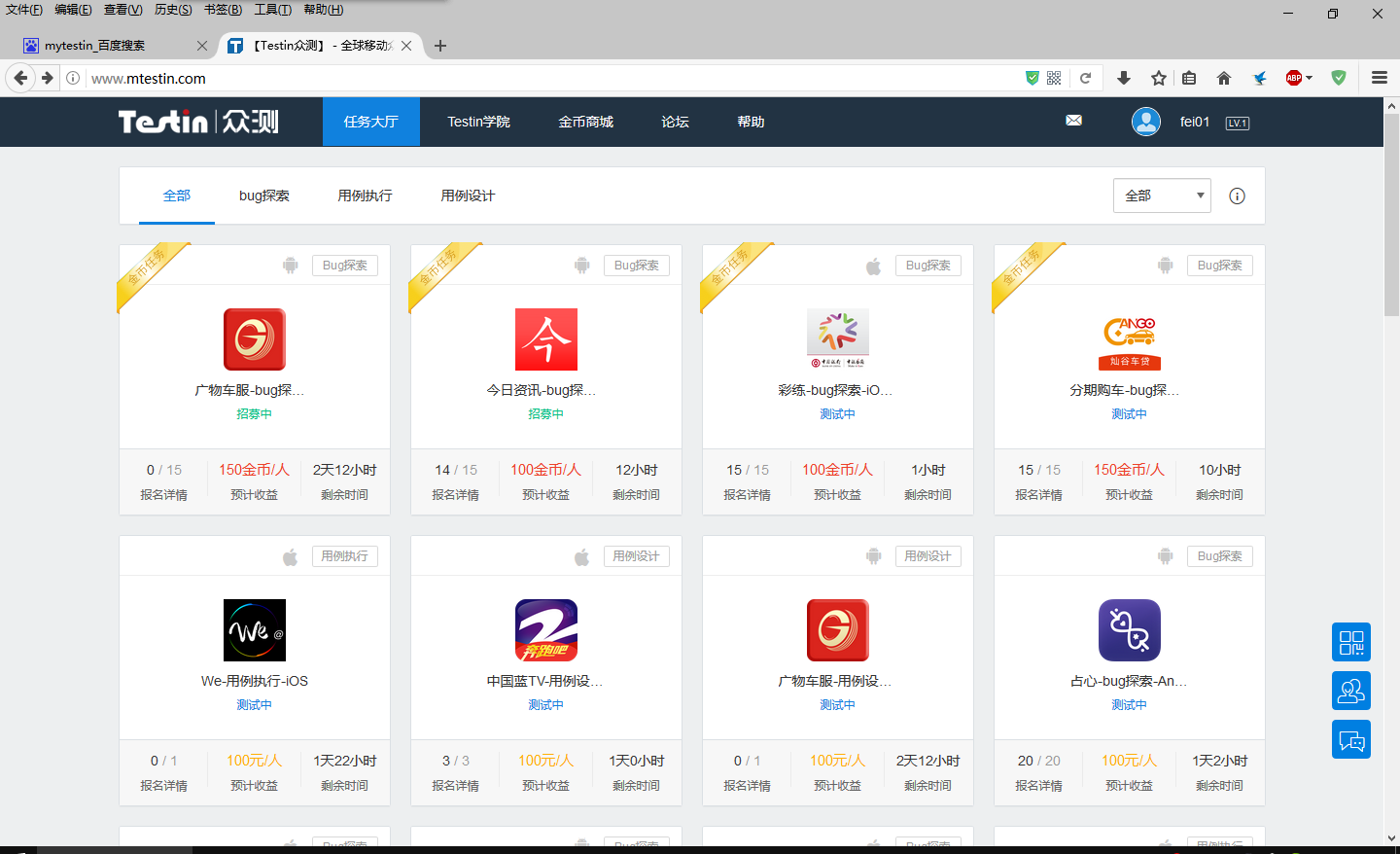Click the info circle icon beside the filter
The width and height of the screenshot is (1400, 854).
click(x=1237, y=196)
